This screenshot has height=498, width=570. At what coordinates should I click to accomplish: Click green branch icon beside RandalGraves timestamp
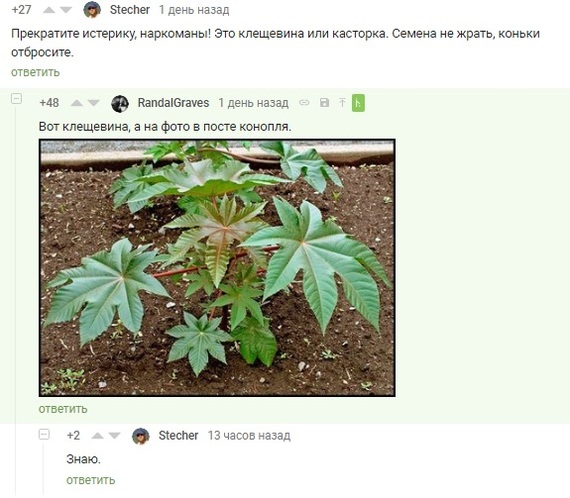358,103
